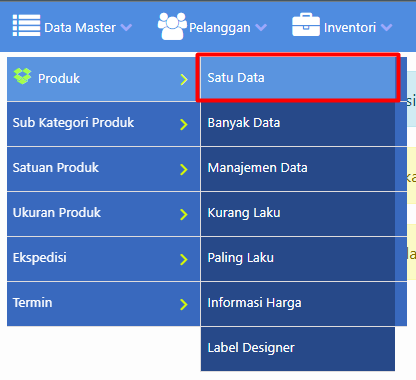Expand the Ekspedisi submenu arrow
The image size is (416, 380).
point(184,259)
